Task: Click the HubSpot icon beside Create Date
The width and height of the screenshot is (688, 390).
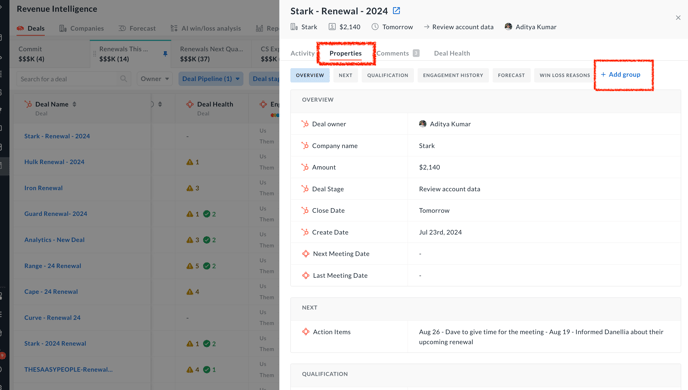Action: pos(305,232)
